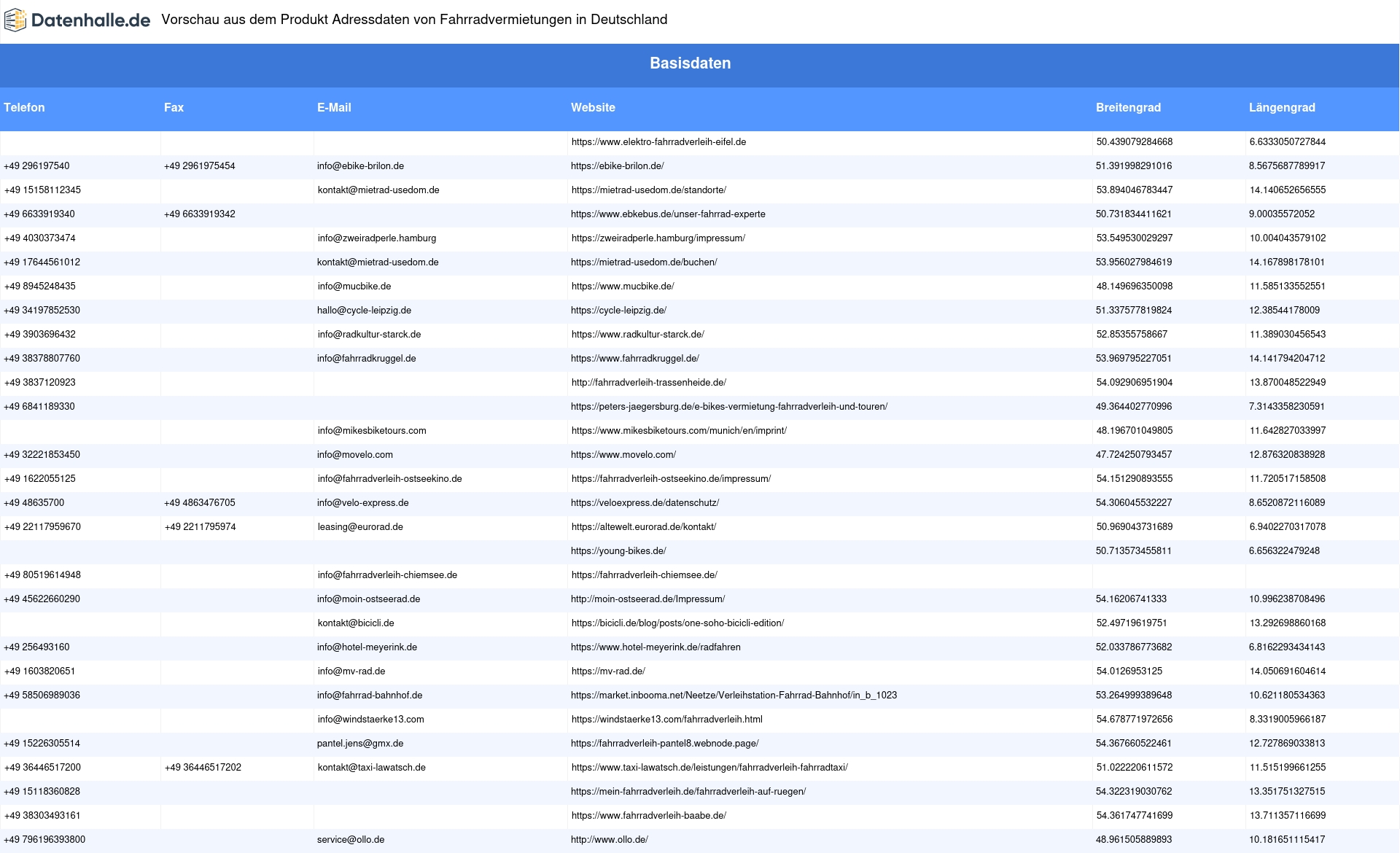The image size is (1400, 853).
Task: Click the Längengrad column header
Action: [x=1282, y=108]
